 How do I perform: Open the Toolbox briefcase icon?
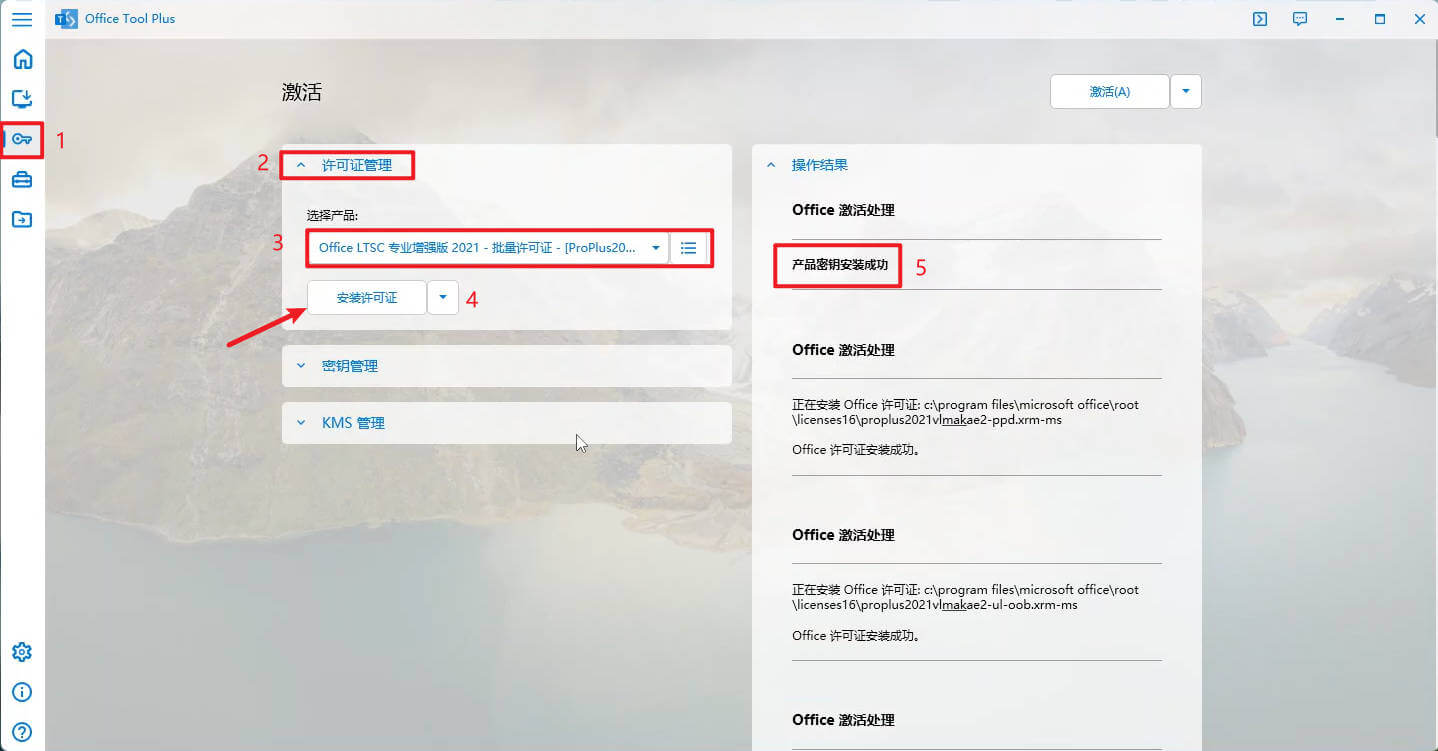22,180
